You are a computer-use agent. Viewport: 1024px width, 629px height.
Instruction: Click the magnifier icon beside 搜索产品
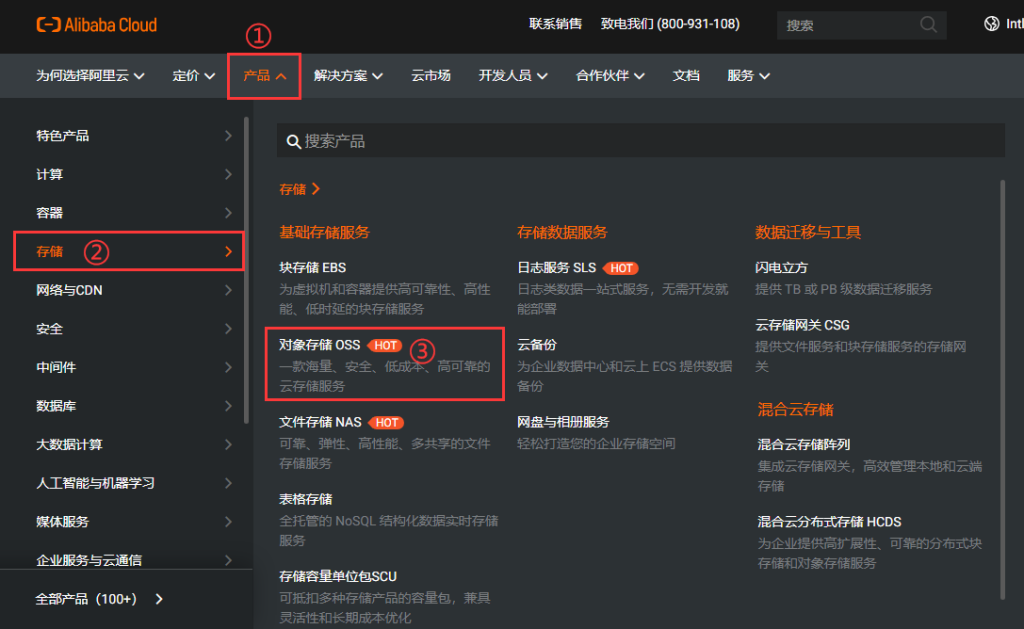click(293, 141)
